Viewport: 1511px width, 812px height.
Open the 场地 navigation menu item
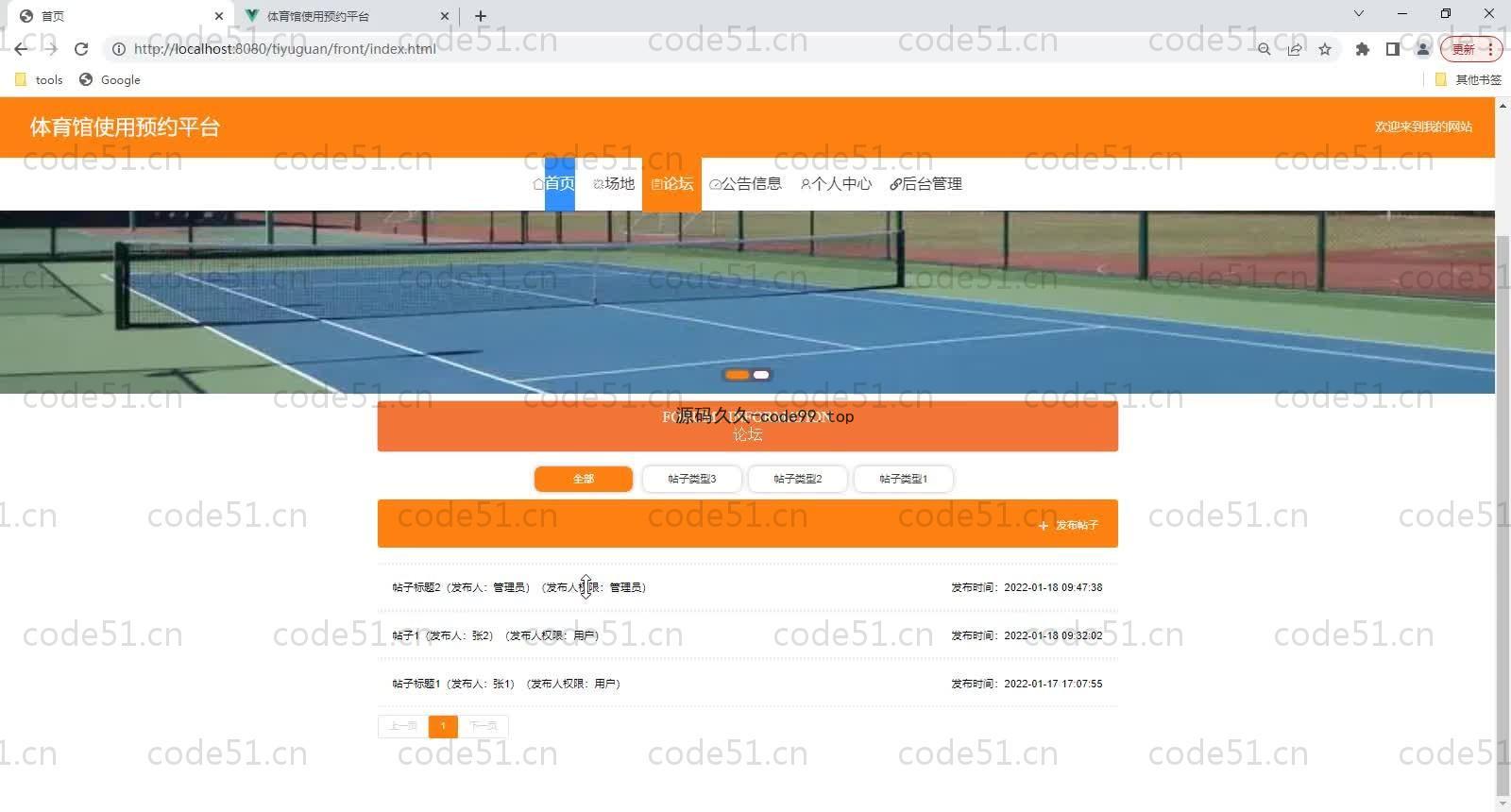[614, 184]
